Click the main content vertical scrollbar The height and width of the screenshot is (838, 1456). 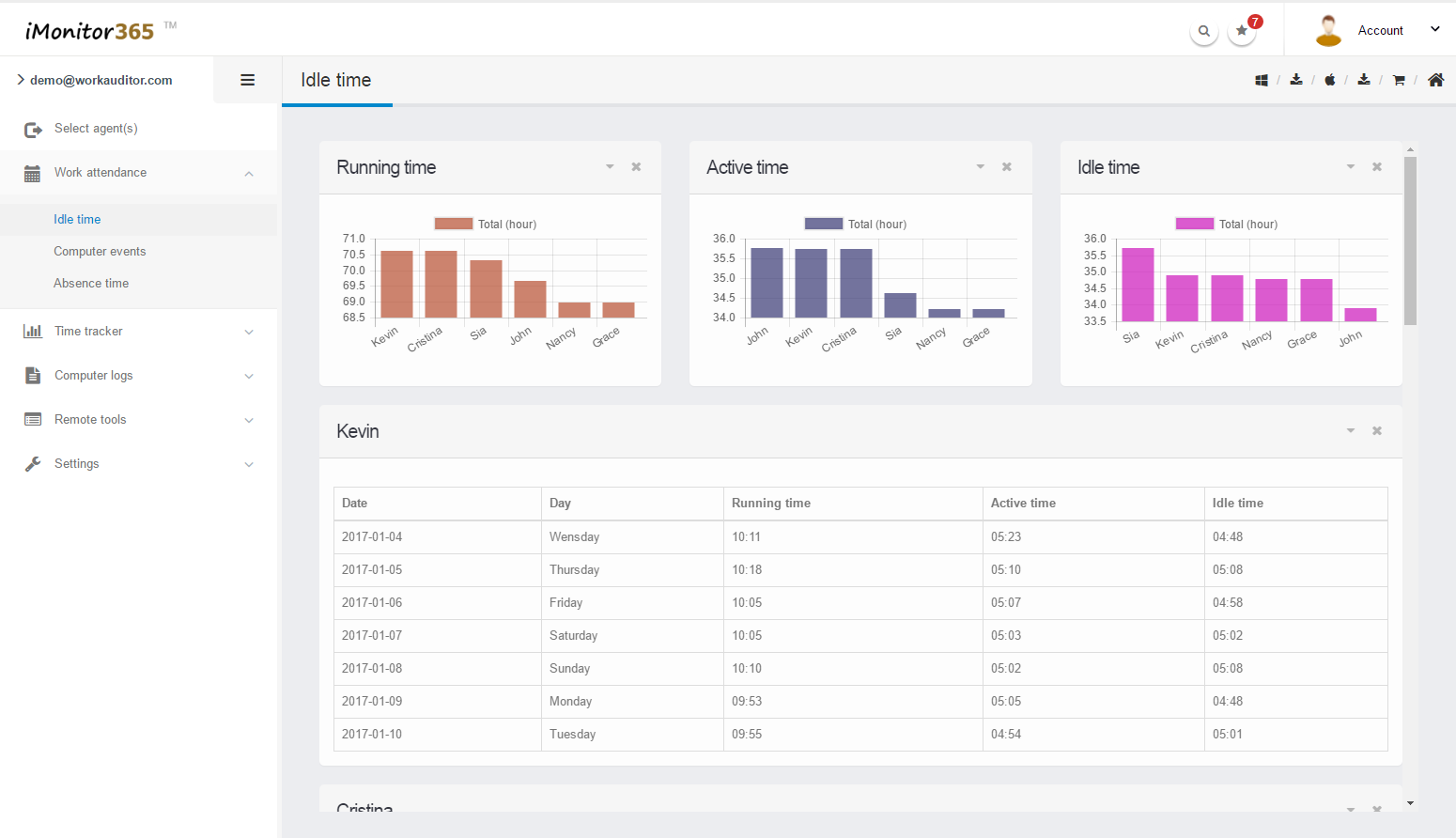(x=1410, y=241)
